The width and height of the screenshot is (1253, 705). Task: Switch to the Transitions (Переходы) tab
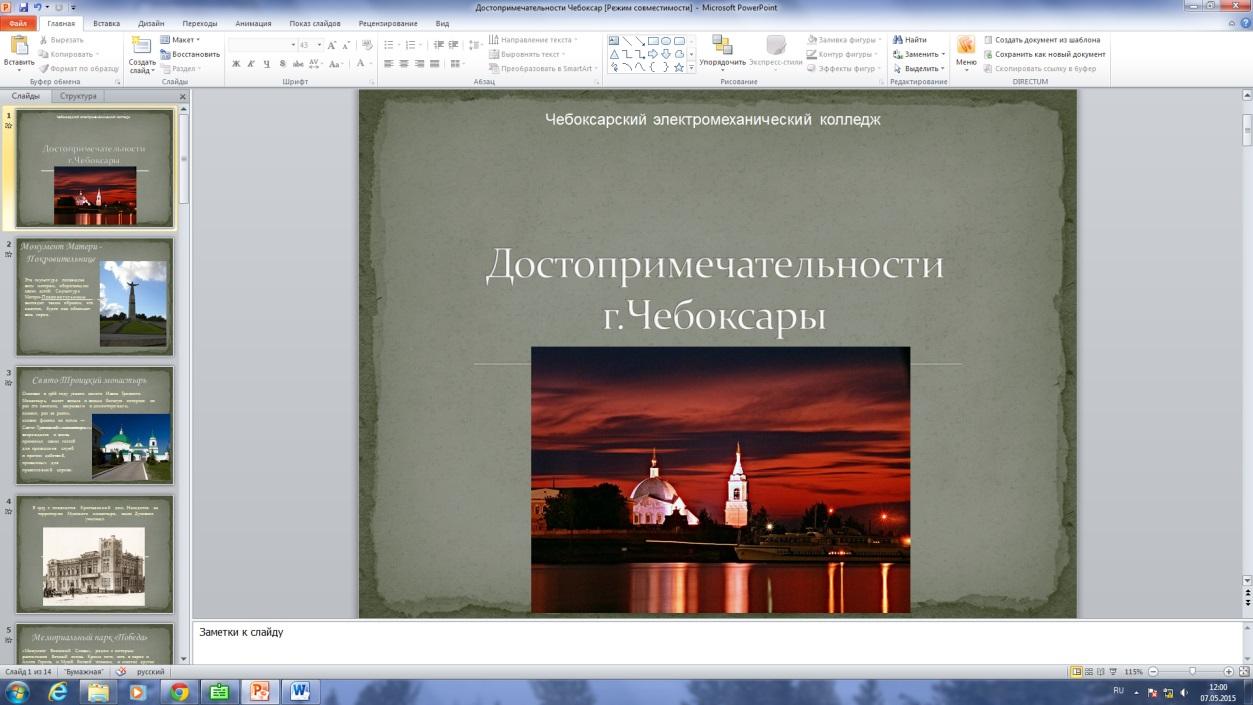coord(201,23)
